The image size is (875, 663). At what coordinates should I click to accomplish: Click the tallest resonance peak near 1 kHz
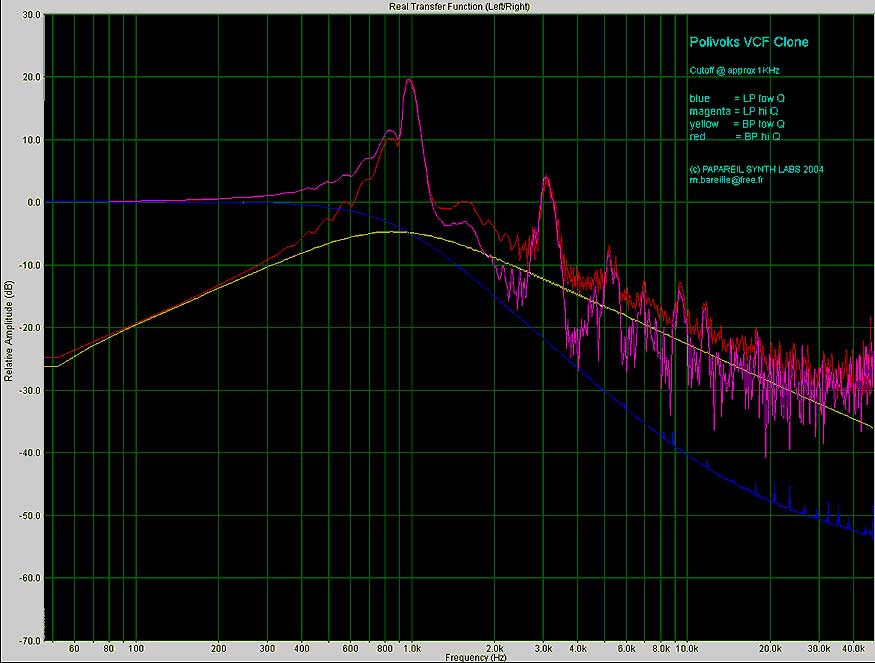coord(409,81)
